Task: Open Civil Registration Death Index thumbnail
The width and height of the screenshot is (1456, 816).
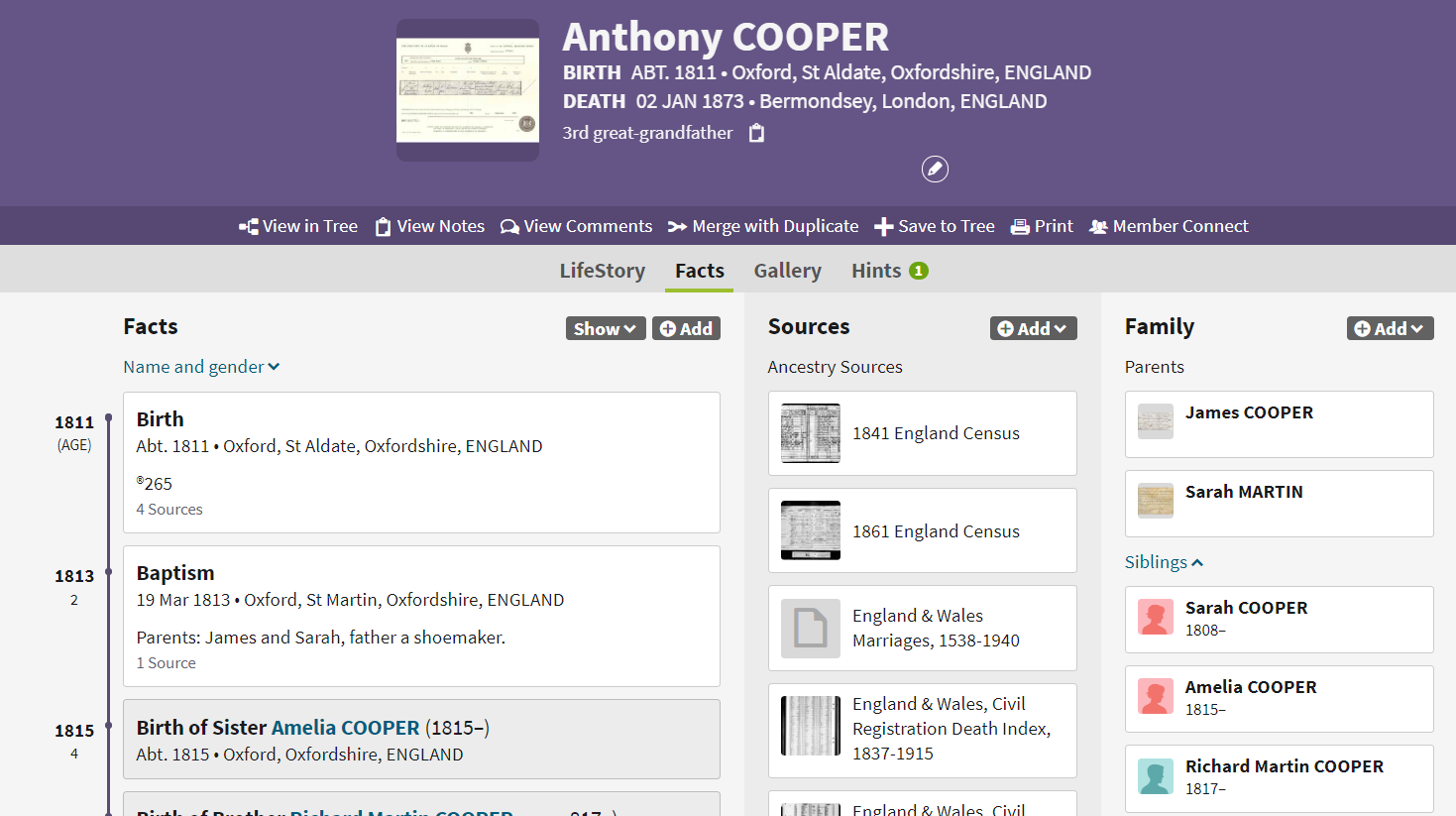Action: point(811,726)
